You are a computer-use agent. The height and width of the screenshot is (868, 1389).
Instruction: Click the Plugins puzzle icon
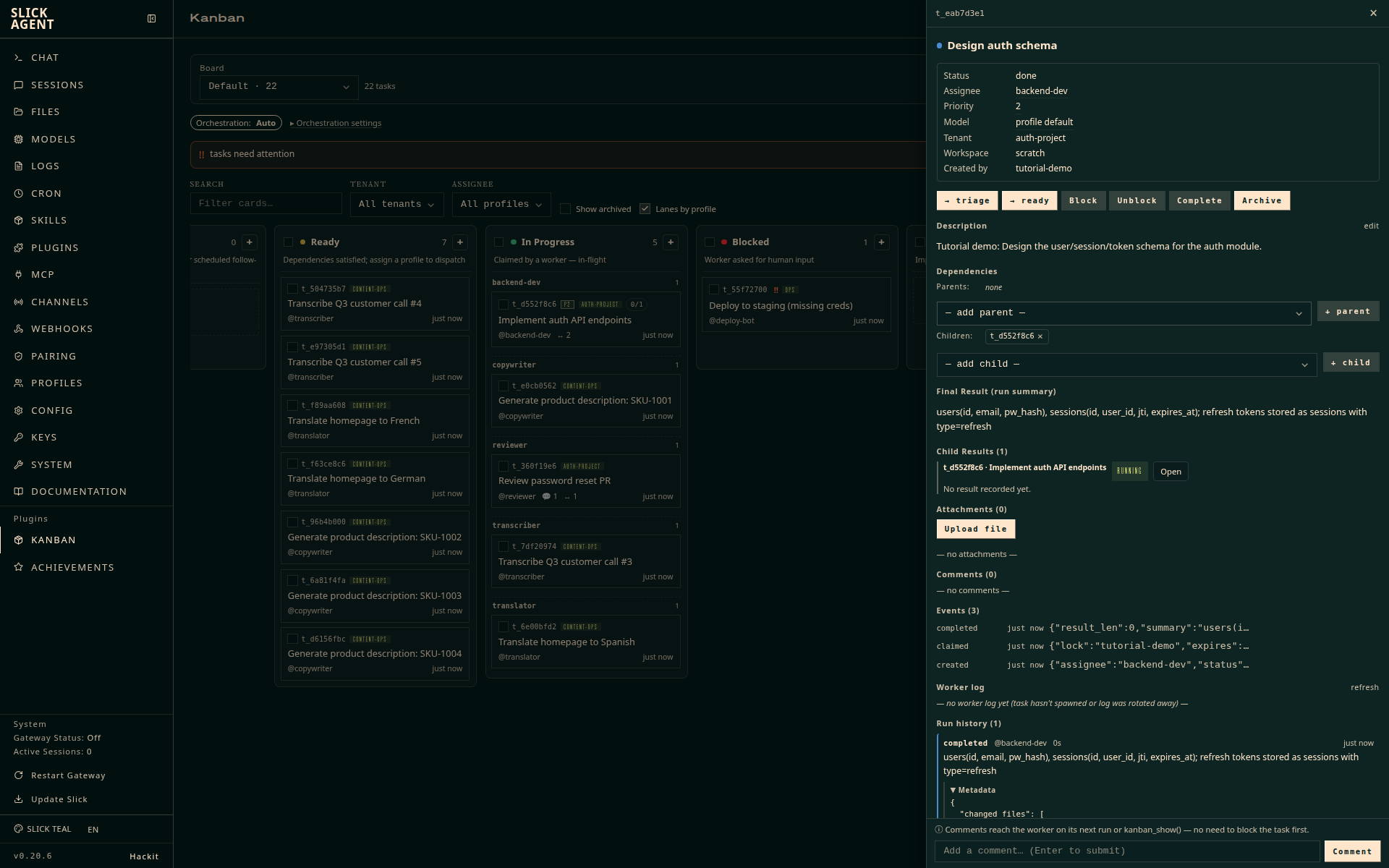click(19, 247)
